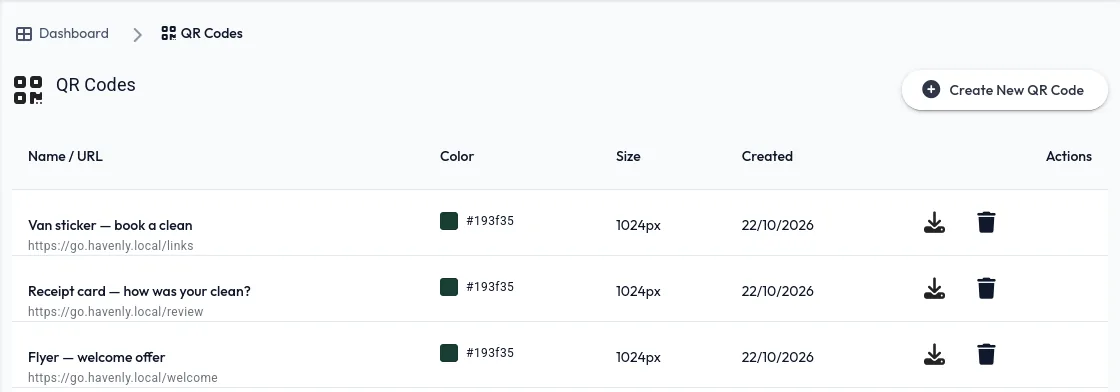The height and width of the screenshot is (392, 1120).
Task: Select the 'Van sticker — book a clean' name
Action: pos(110,225)
